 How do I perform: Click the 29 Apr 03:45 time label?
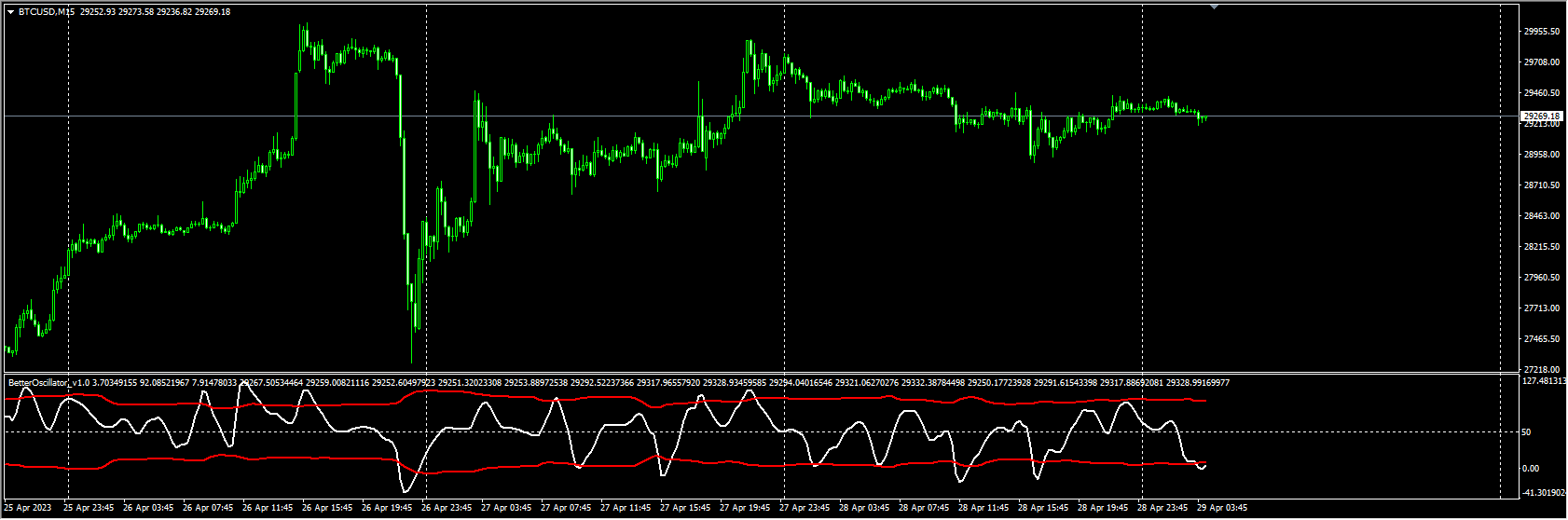[1222, 508]
